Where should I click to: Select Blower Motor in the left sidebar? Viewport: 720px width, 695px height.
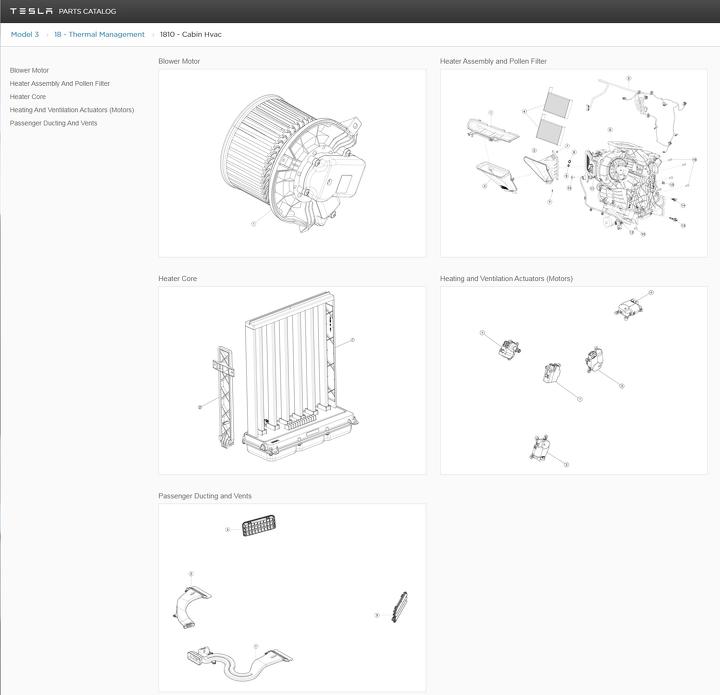(x=29, y=70)
